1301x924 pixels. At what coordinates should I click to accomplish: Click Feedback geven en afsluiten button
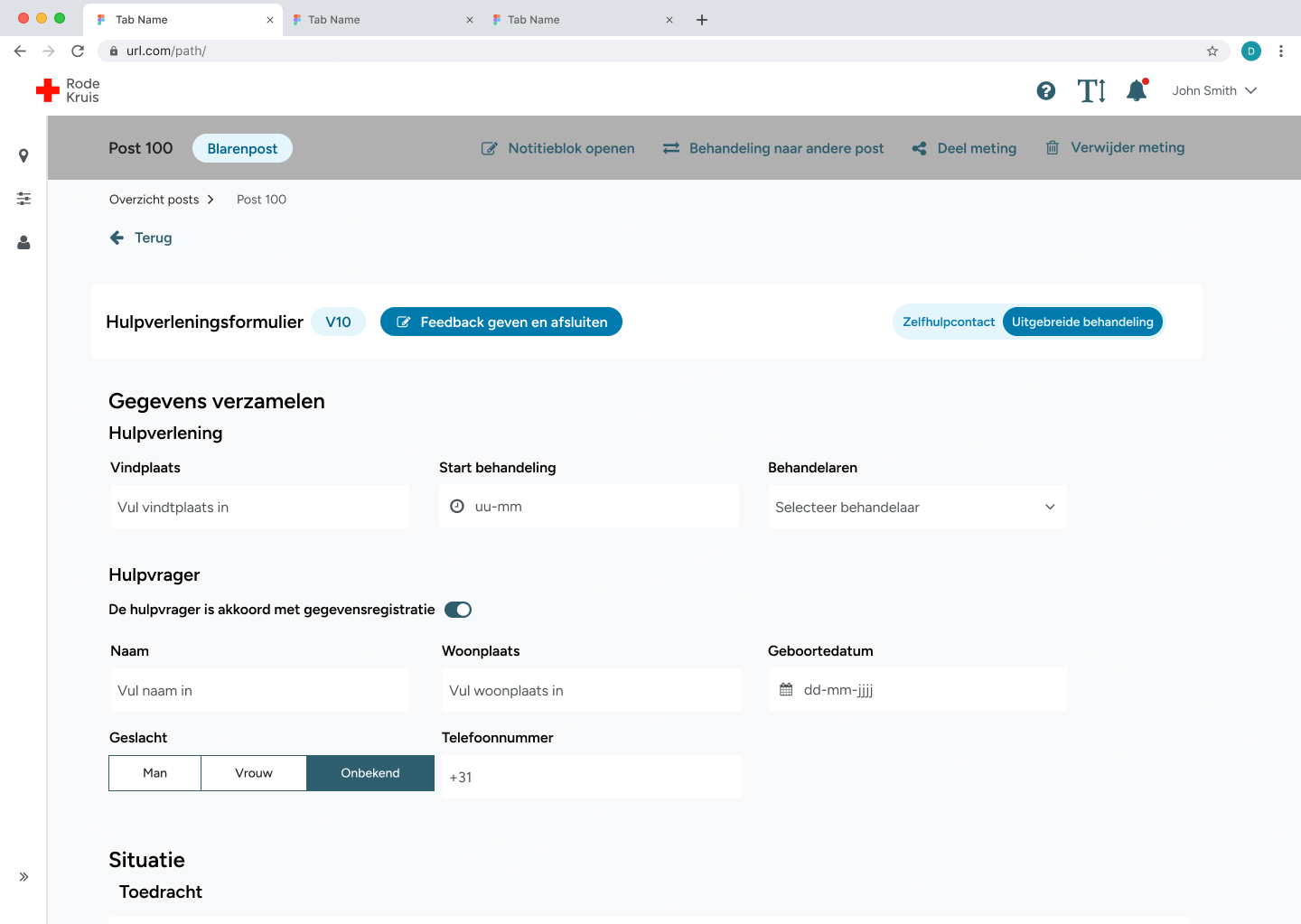pyautogui.click(x=501, y=322)
